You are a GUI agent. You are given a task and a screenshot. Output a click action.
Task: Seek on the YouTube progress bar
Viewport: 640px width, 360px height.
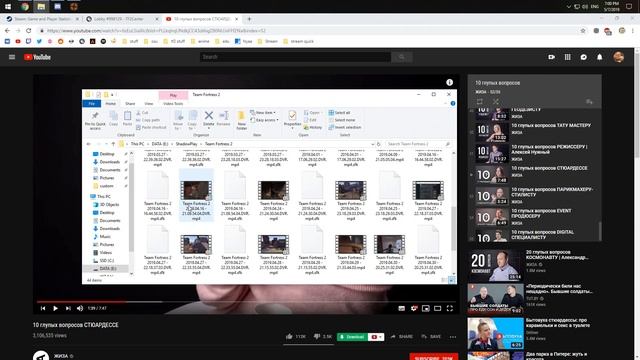click(x=246, y=302)
